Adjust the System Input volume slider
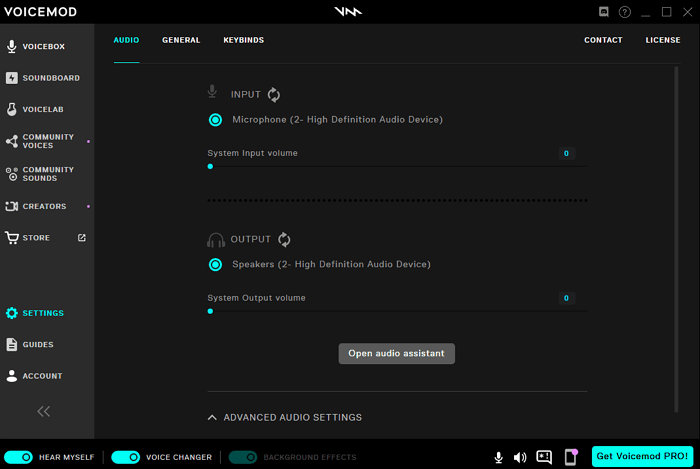The width and height of the screenshot is (700, 469). (210, 167)
